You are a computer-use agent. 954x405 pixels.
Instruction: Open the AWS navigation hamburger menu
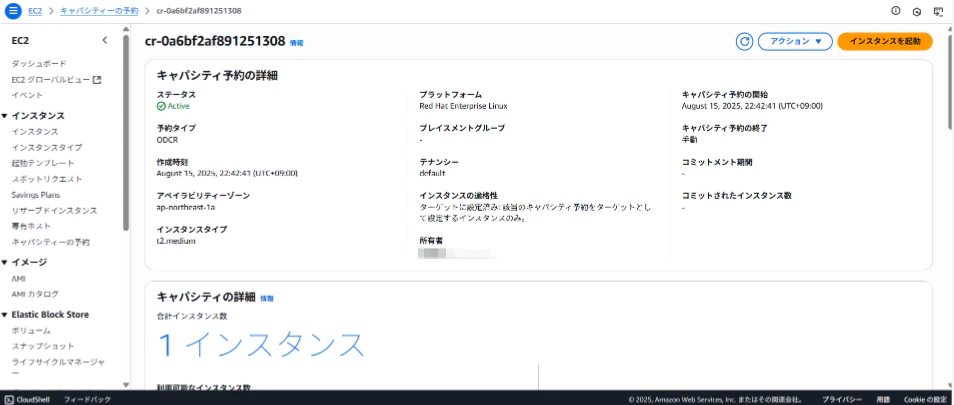point(13,11)
